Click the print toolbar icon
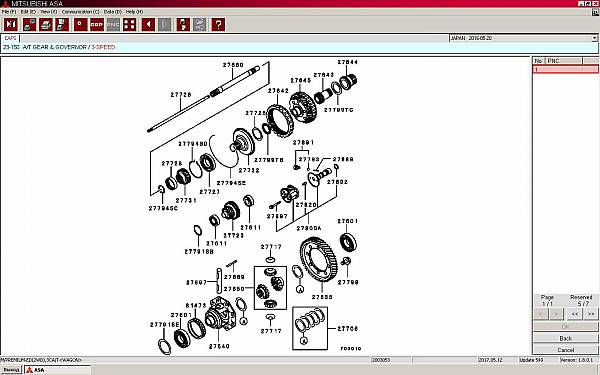Screen dimensions: 600x375 [46, 24]
